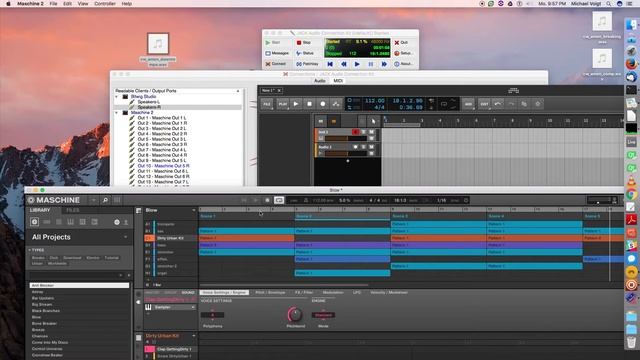
Task: Open the Sampler plug-in dropdown
Action: click(x=193, y=307)
